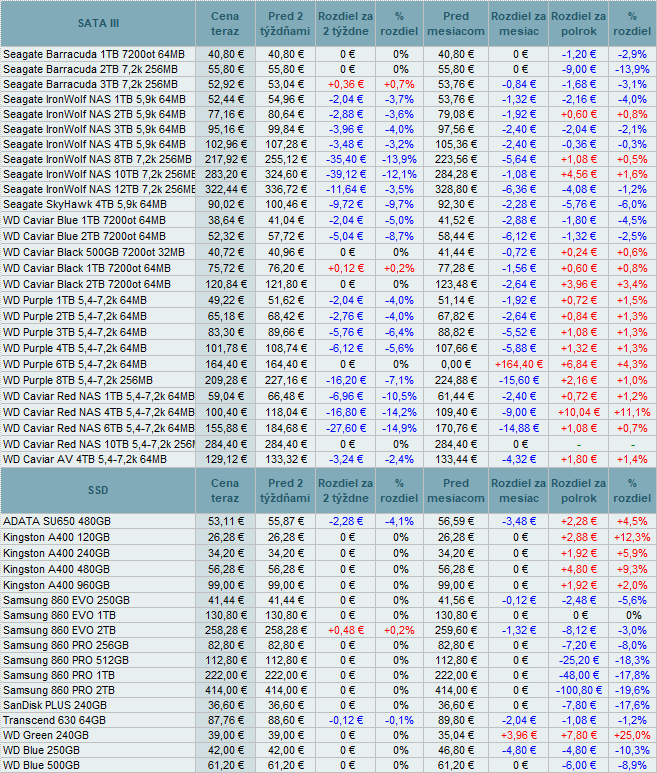The height and width of the screenshot is (773, 657).
Task: Click WD Caviar Black 2TB product name
Action: click(x=87, y=284)
